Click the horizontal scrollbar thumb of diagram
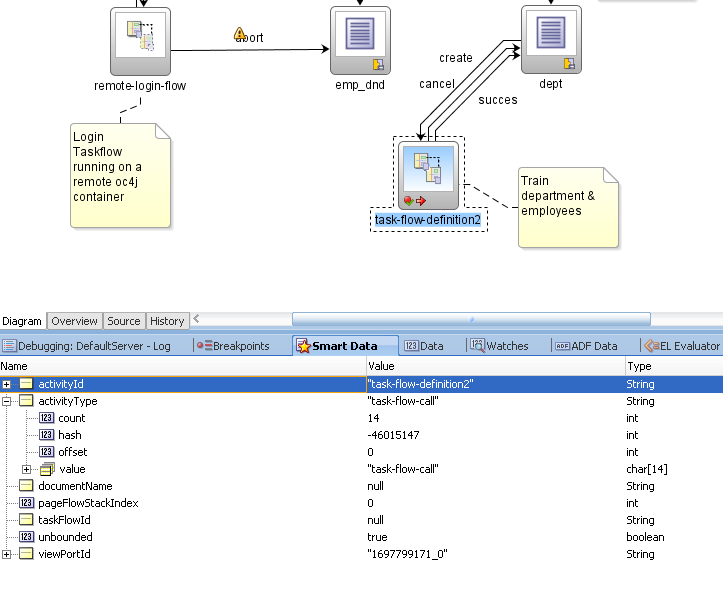Image resolution: width=723 pixels, height=601 pixels. (x=471, y=319)
